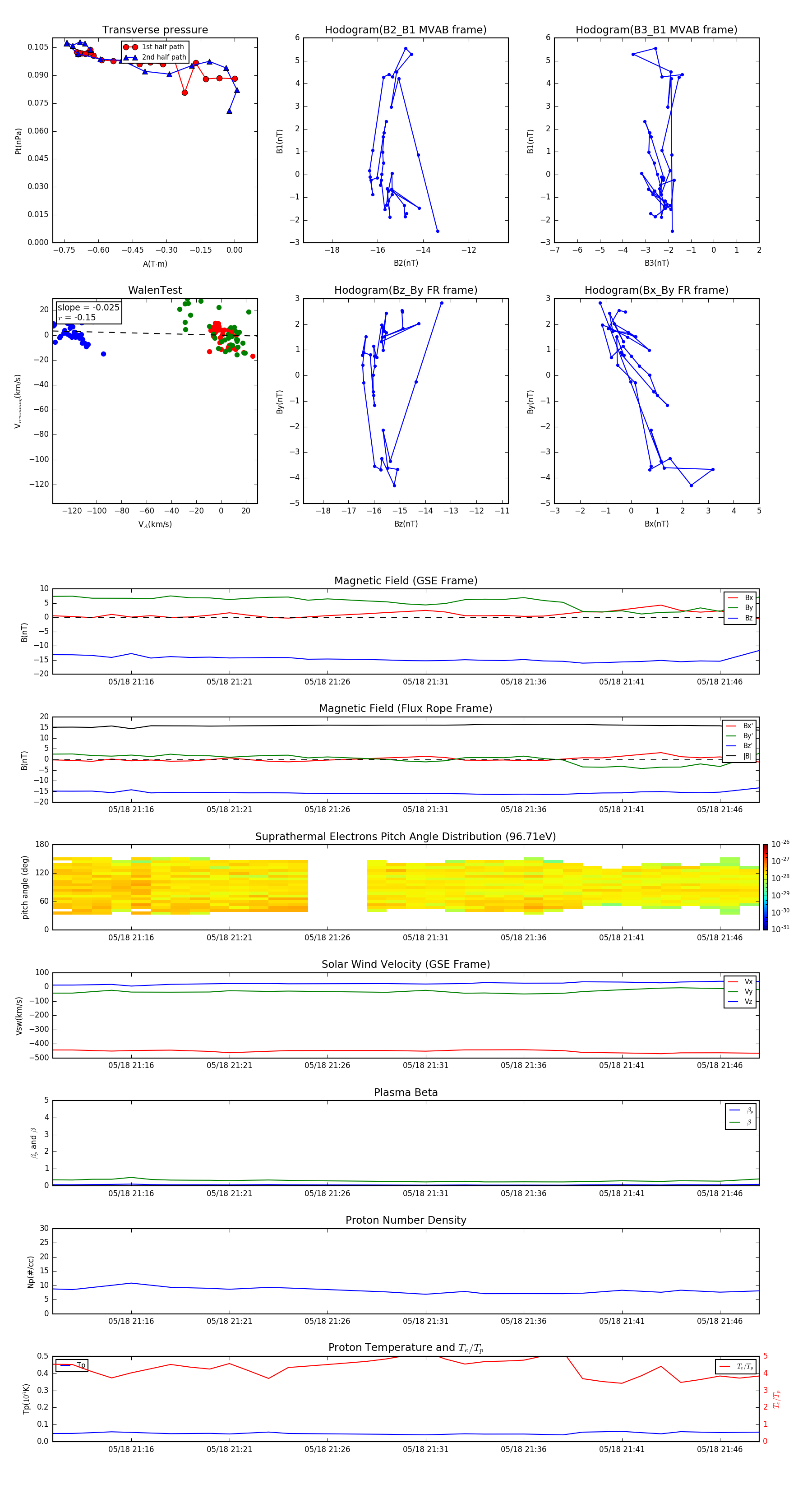
Task: Click the "Hodogram(B2_B1 MVAB frame)" title
Action: [x=406, y=29]
